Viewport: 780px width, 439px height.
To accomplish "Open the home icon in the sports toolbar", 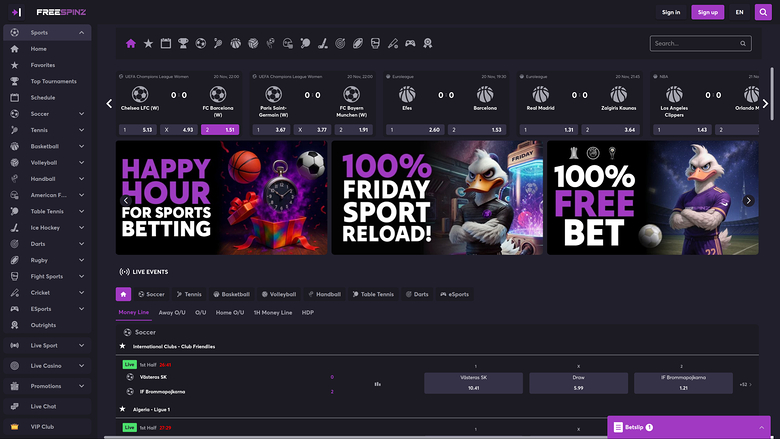I will click(x=131, y=44).
